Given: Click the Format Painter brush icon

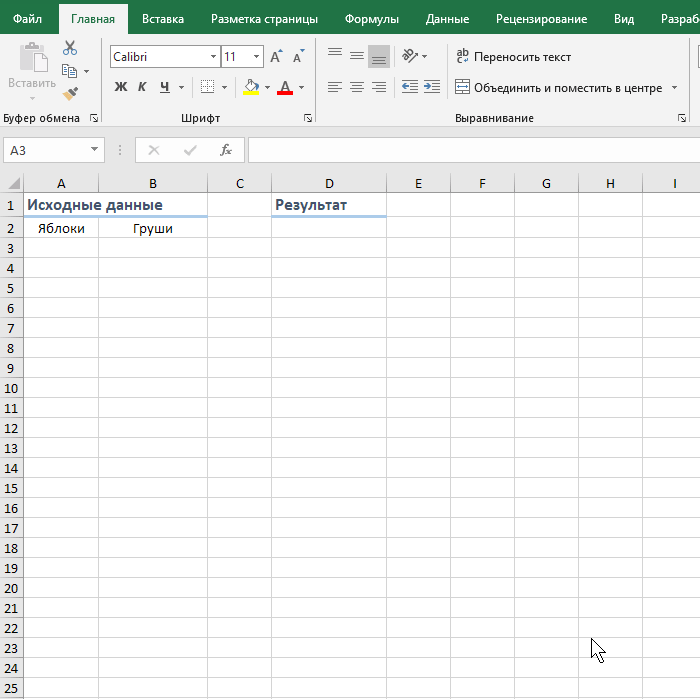Looking at the screenshot, I should (69, 94).
